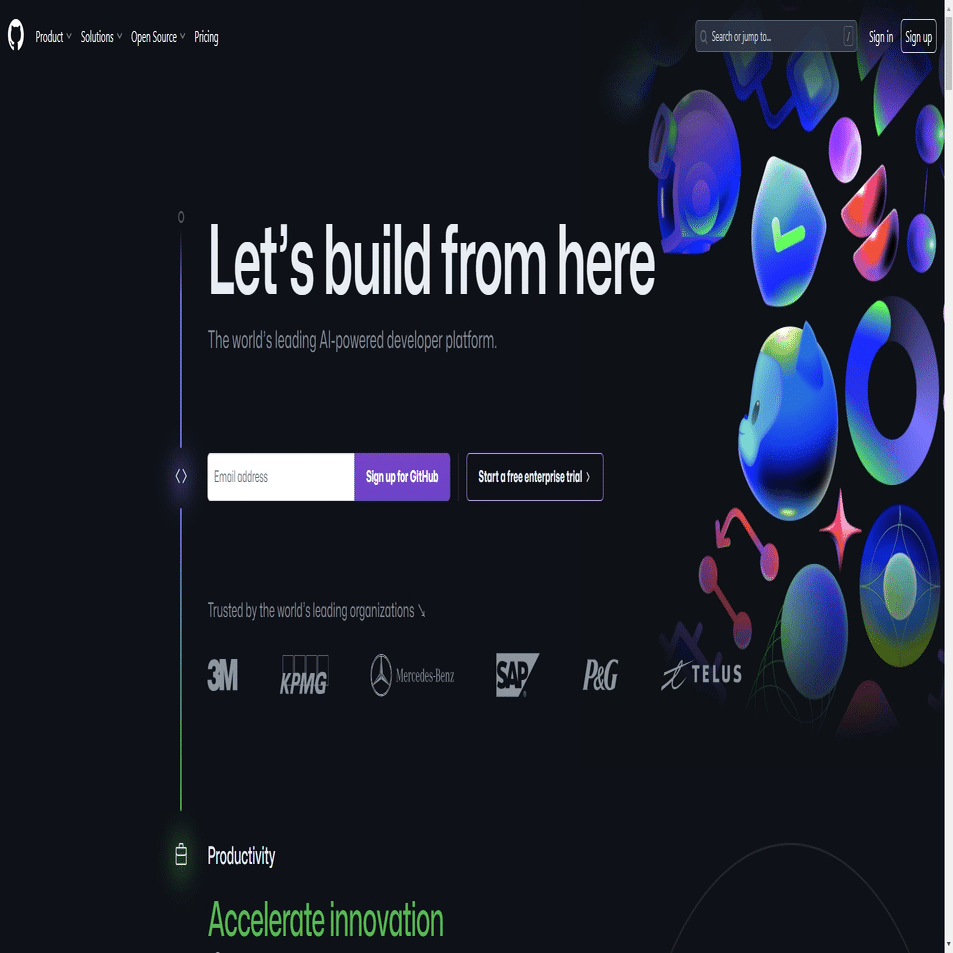Click the slash shortcut key icon

click(848, 36)
